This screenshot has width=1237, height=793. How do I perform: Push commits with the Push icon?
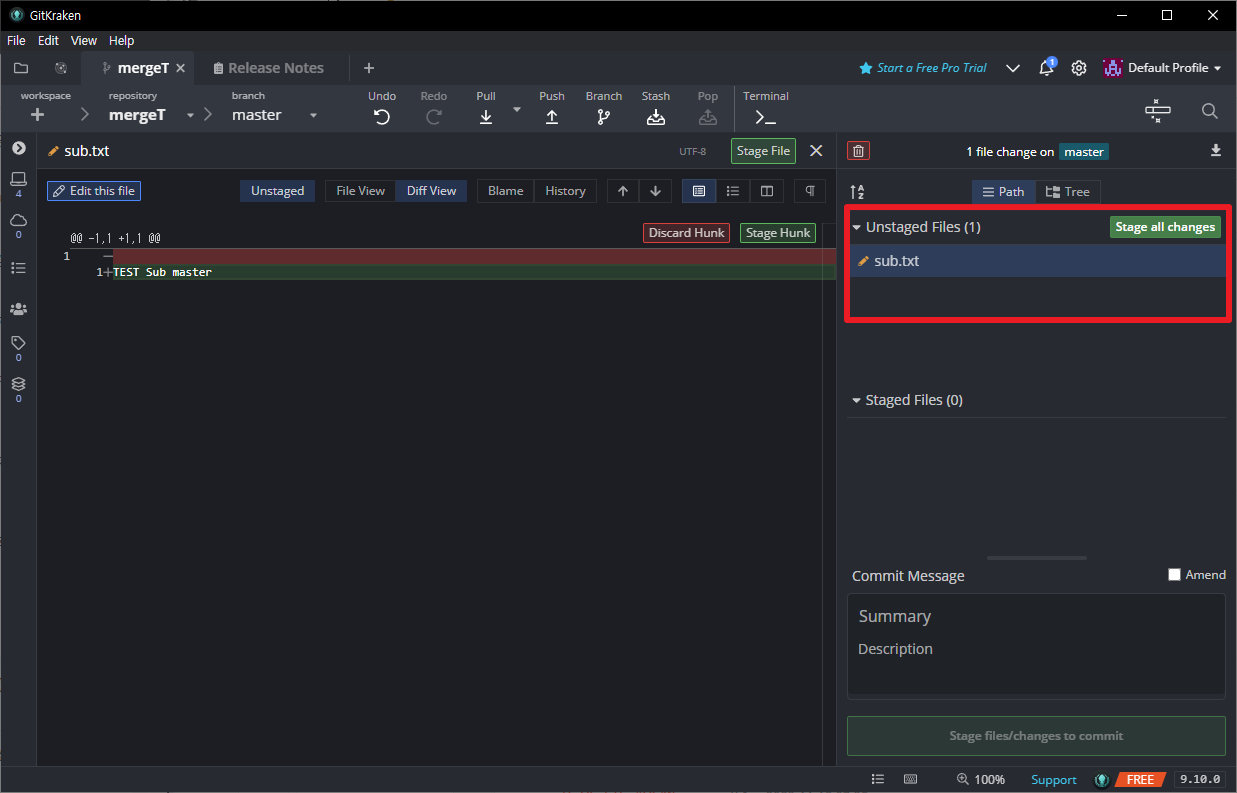(x=552, y=116)
